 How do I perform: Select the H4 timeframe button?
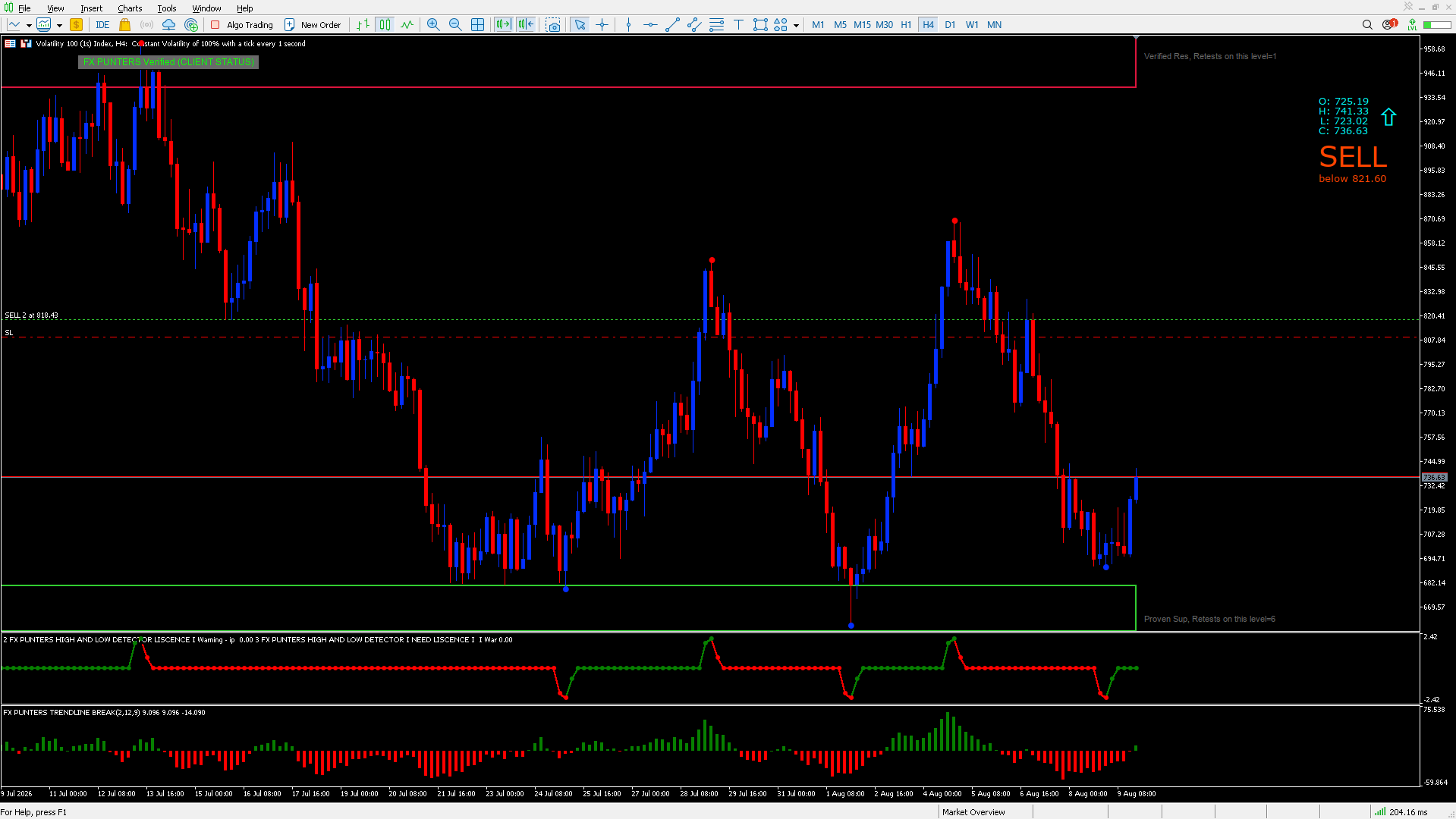tap(928, 25)
